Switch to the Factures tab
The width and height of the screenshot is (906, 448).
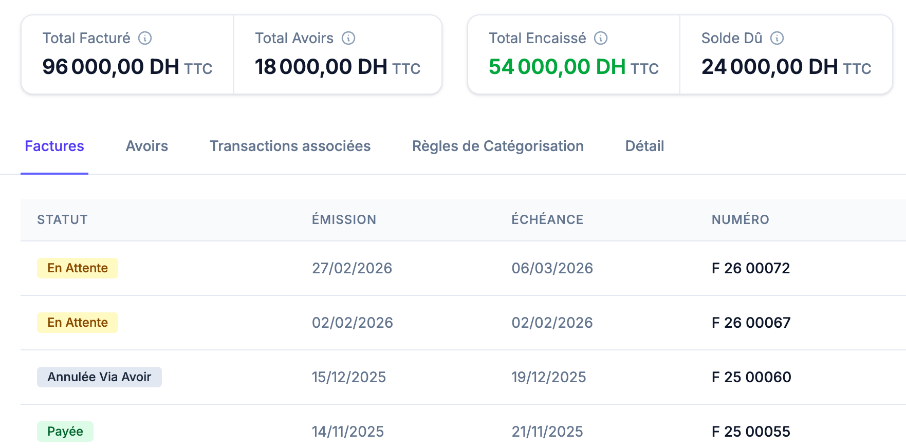(x=54, y=146)
